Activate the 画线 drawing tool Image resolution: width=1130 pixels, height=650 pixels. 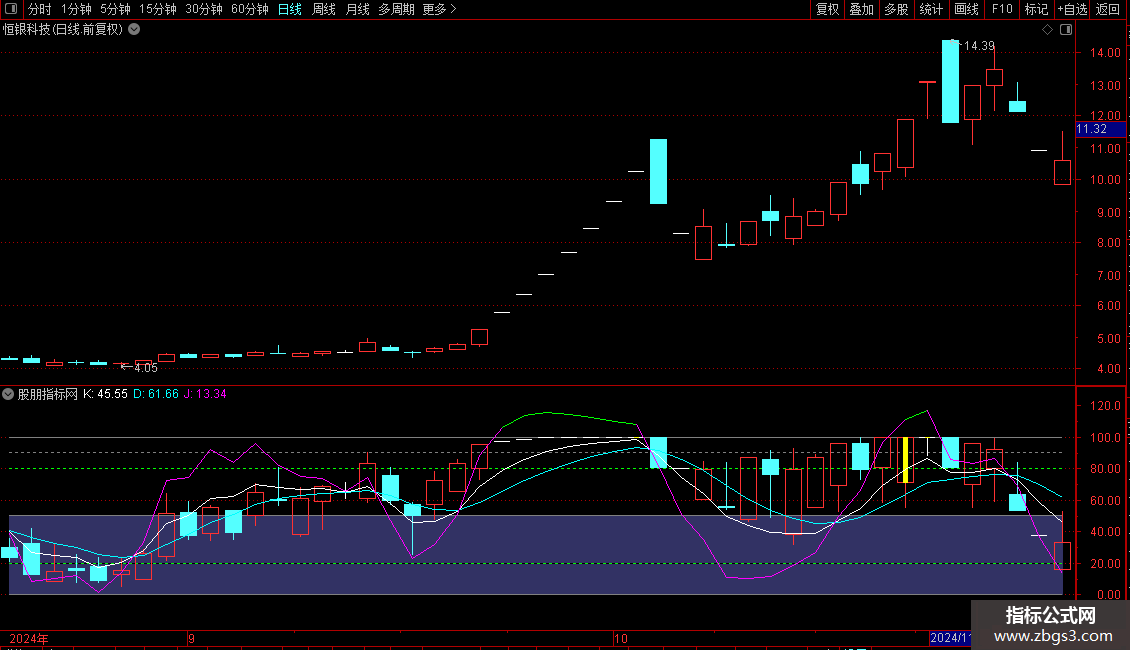[x=966, y=9]
